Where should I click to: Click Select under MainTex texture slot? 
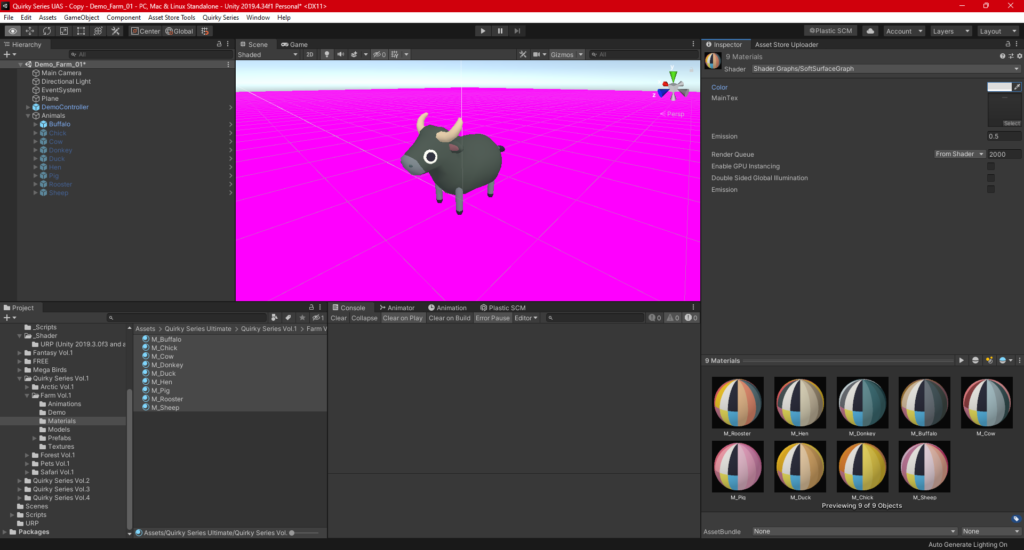pyautogui.click(x=1011, y=123)
